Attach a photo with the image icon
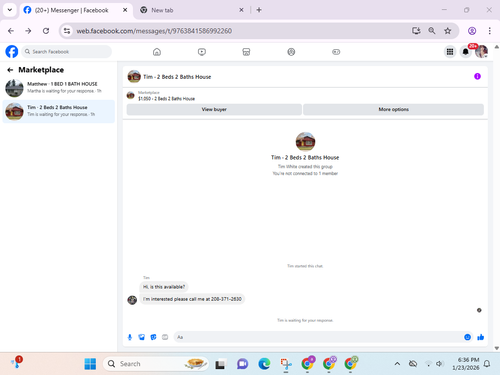This screenshot has width=500, height=375. (x=142, y=337)
